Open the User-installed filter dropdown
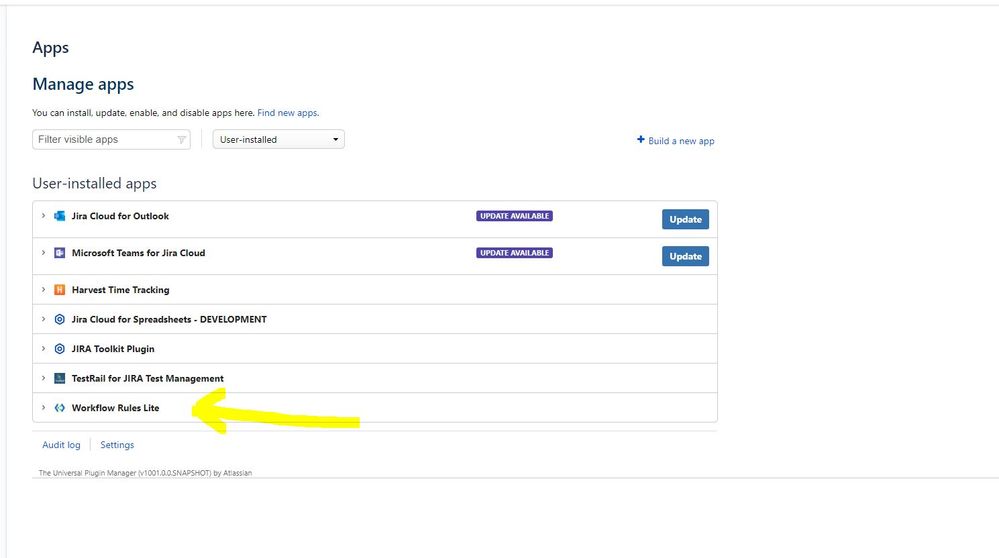The width and height of the screenshot is (999, 558). [x=278, y=140]
